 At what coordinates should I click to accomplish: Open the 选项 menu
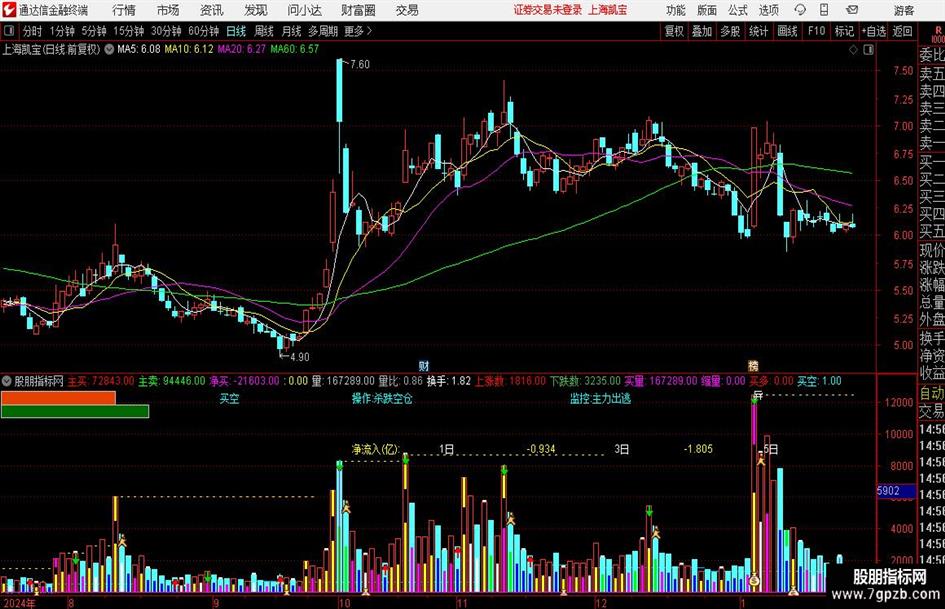768,10
